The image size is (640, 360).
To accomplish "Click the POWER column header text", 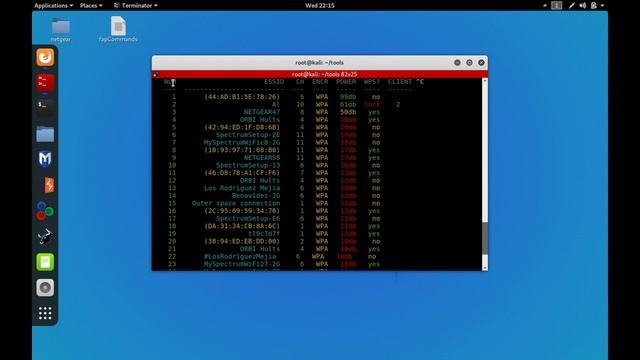I will pyautogui.click(x=346, y=82).
